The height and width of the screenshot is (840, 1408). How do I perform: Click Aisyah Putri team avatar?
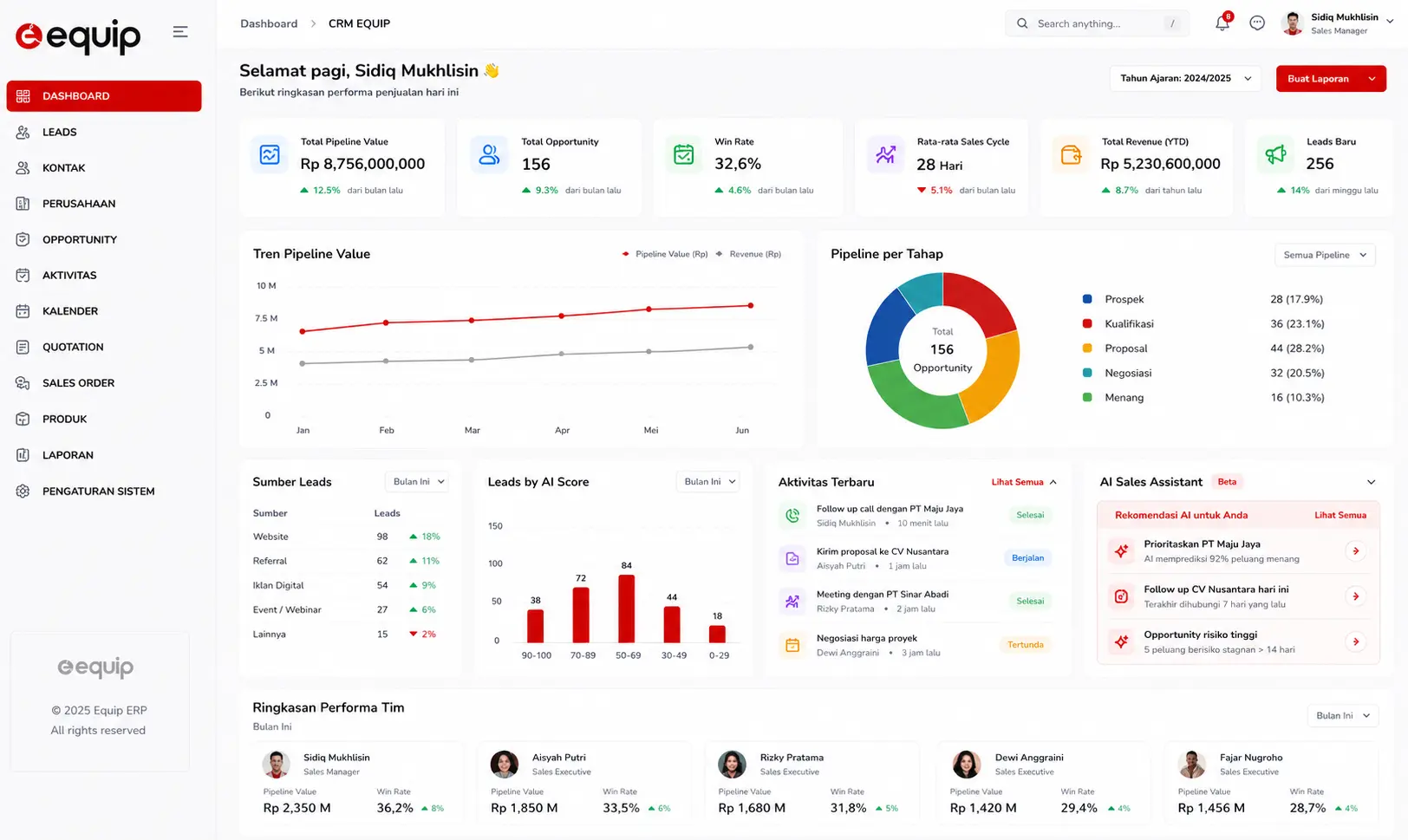coord(505,765)
